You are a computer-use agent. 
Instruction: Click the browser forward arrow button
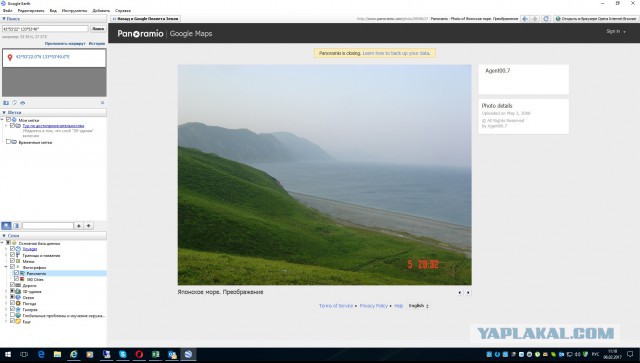pos(535,19)
